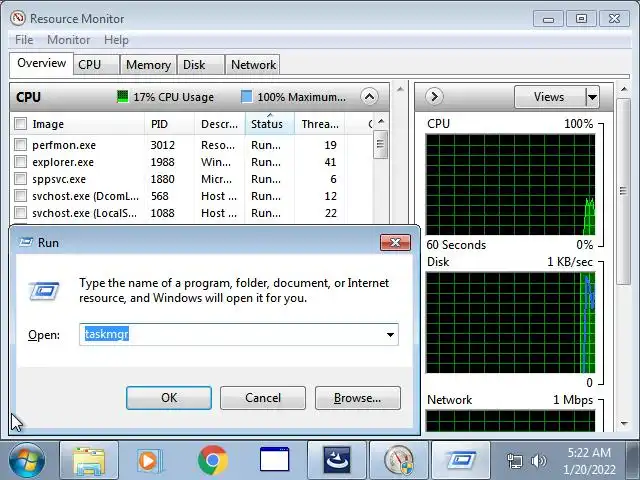Click the 17% CPU Usage label
This screenshot has height=480, width=640.
(x=173, y=97)
